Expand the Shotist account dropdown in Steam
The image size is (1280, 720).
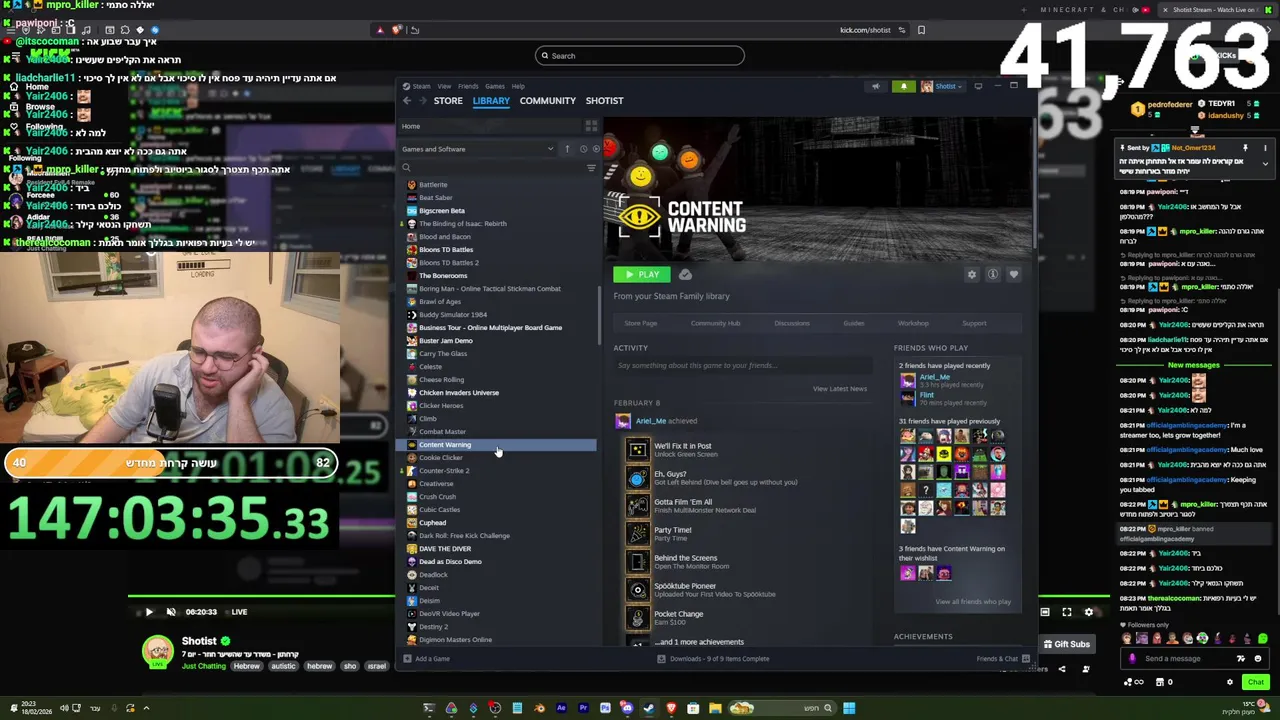pyautogui.click(x=942, y=86)
